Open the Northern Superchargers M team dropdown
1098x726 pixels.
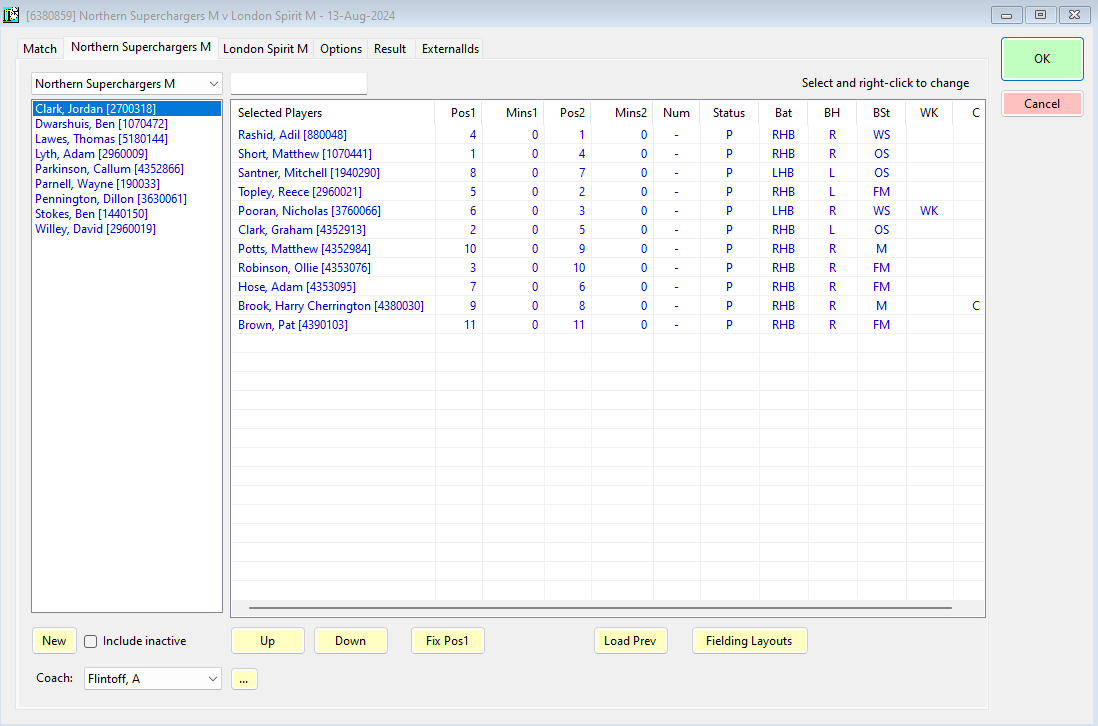point(127,84)
